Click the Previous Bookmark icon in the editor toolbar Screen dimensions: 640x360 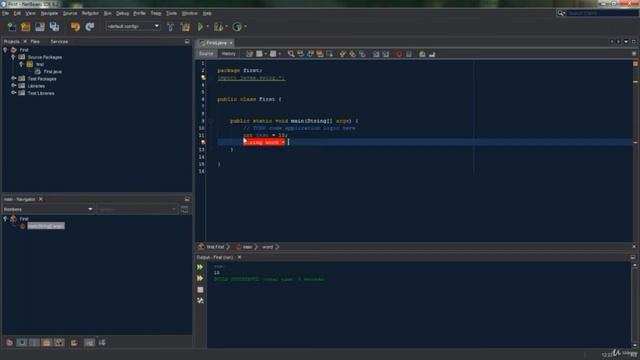pyautogui.click(x=342, y=54)
